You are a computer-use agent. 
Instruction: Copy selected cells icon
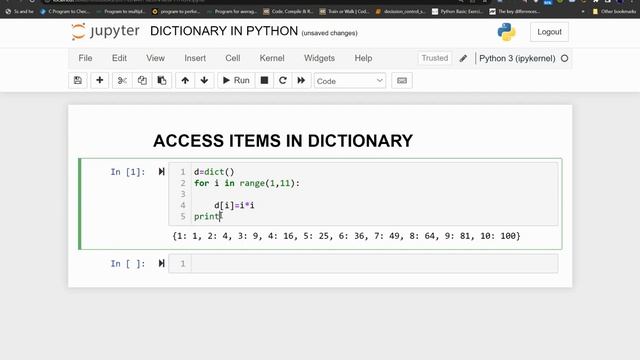[x=142, y=80]
